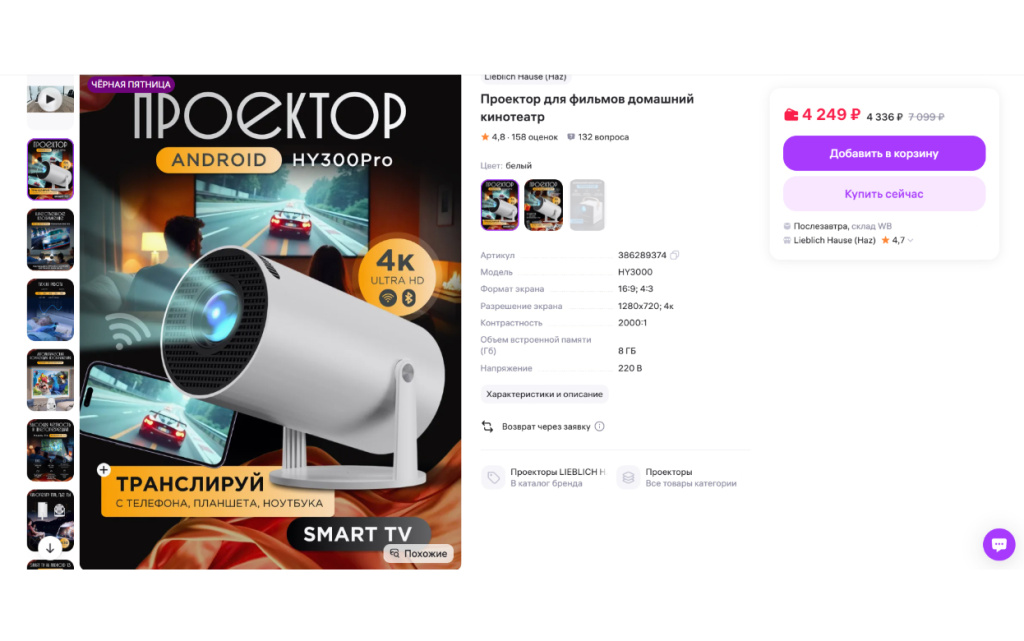Open the chat support bubble
The image size is (1024, 641).
click(x=999, y=544)
